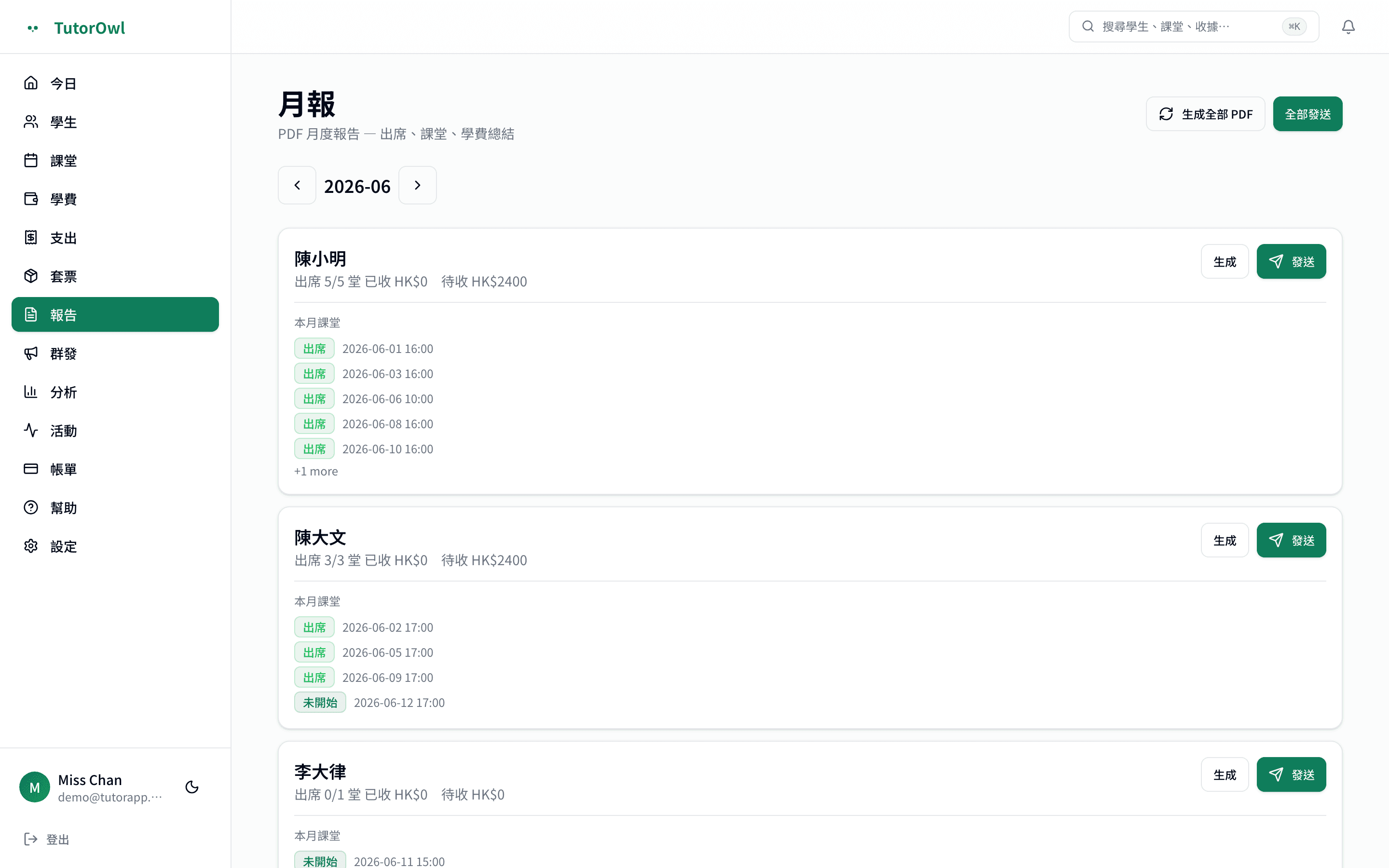Viewport: 1389px width, 868px height.
Task: Click demo@tutorapp email text
Action: pyautogui.click(x=110, y=798)
